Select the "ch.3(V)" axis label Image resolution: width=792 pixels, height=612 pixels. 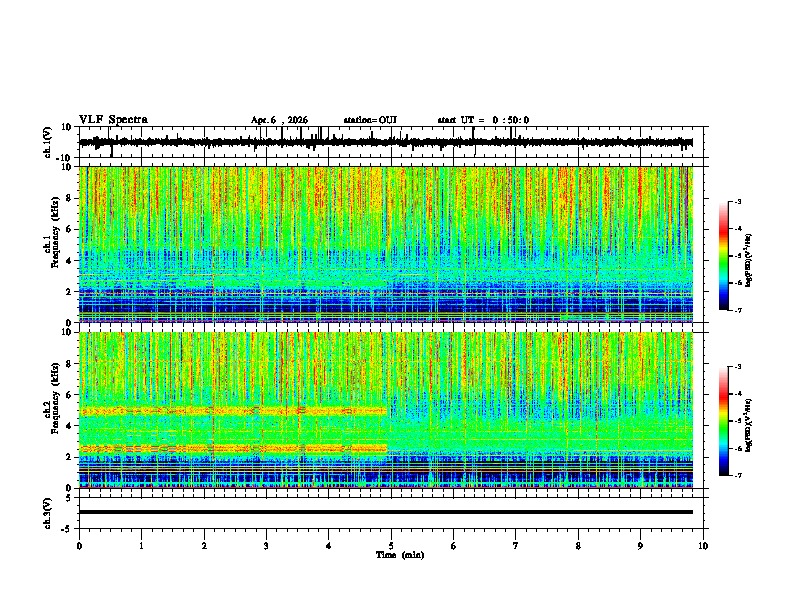pyautogui.click(x=48, y=514)
